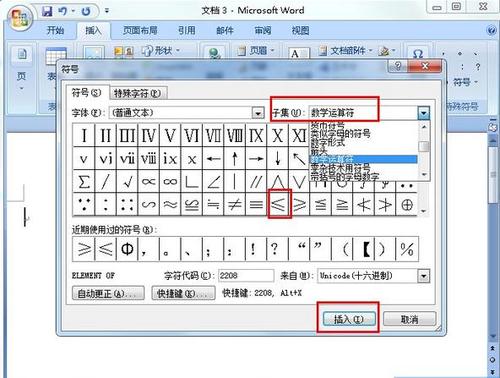The width and height of the screenshot is (500, 378).
Task: Click the 插入 insert button
Action: coord(349,319)
